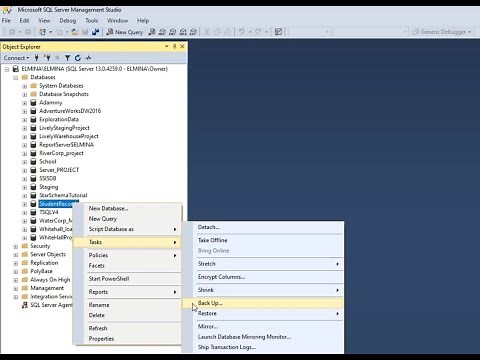
Task: Open the Help menu
Action: tap(143, 20)
